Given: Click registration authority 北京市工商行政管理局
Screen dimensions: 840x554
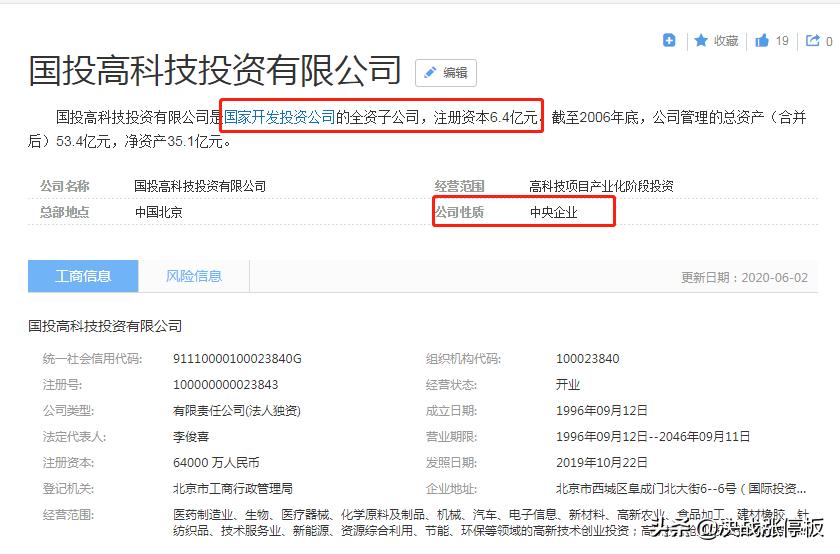Looking at the screenshot, I should click(232, 489).
